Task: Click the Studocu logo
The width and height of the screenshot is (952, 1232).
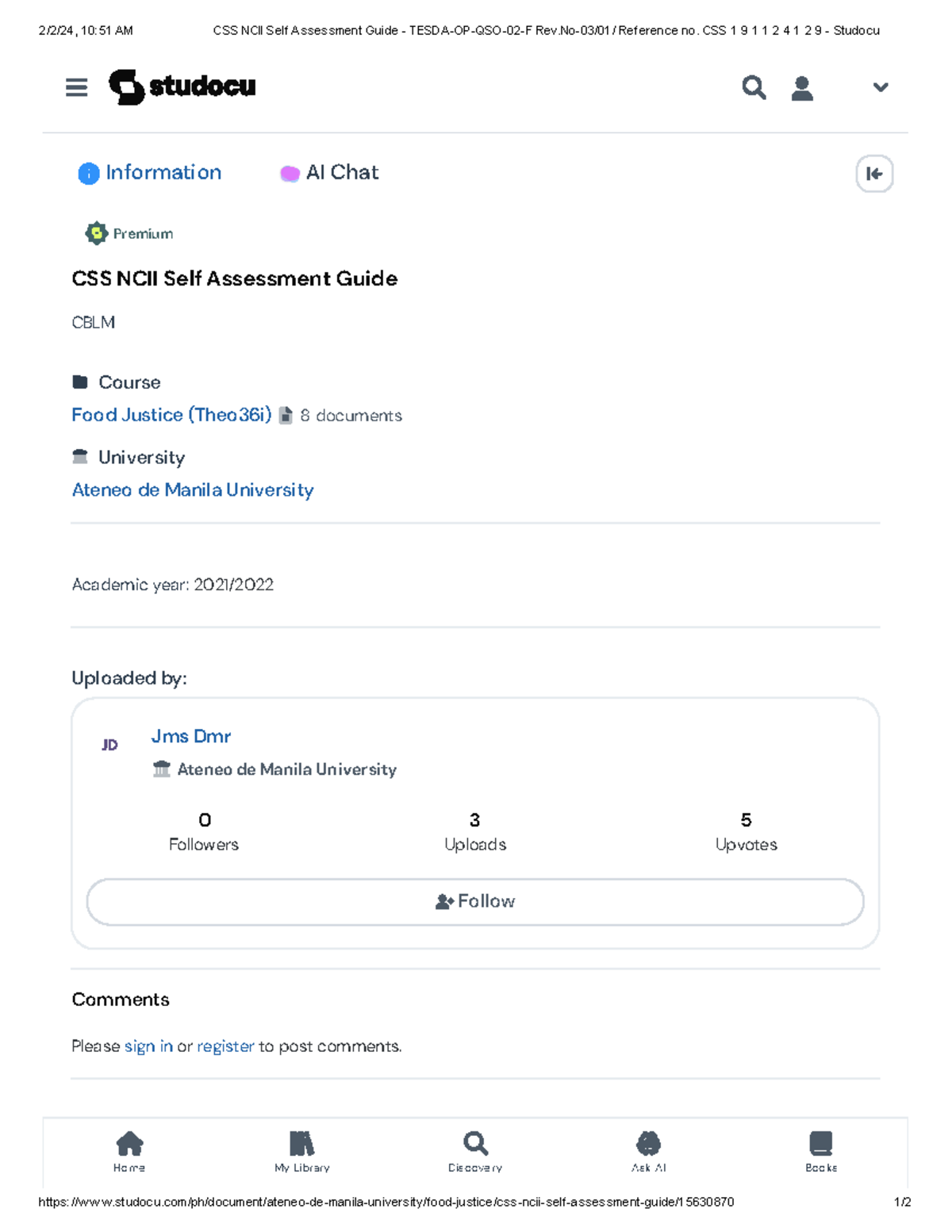Action: [x=182, y=86]
